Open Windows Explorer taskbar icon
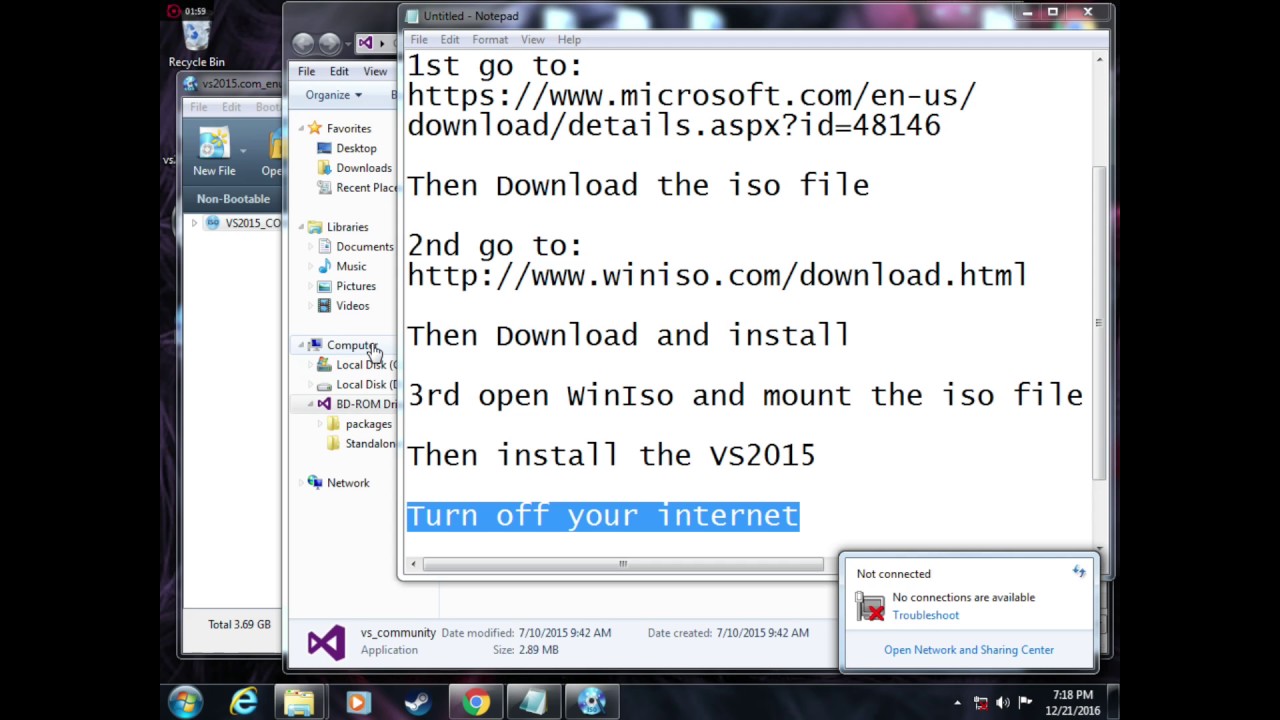Viewport: 1280px width, 720px height. (299, 702)
